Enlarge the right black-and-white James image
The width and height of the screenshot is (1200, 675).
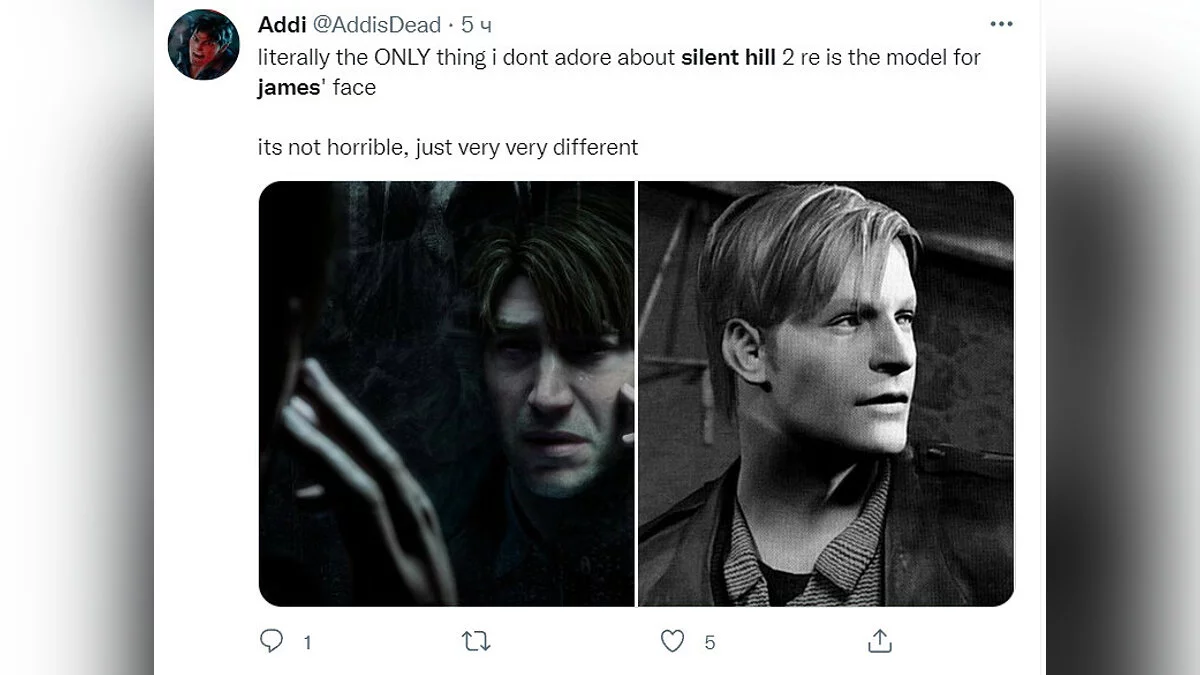(826, 393)
